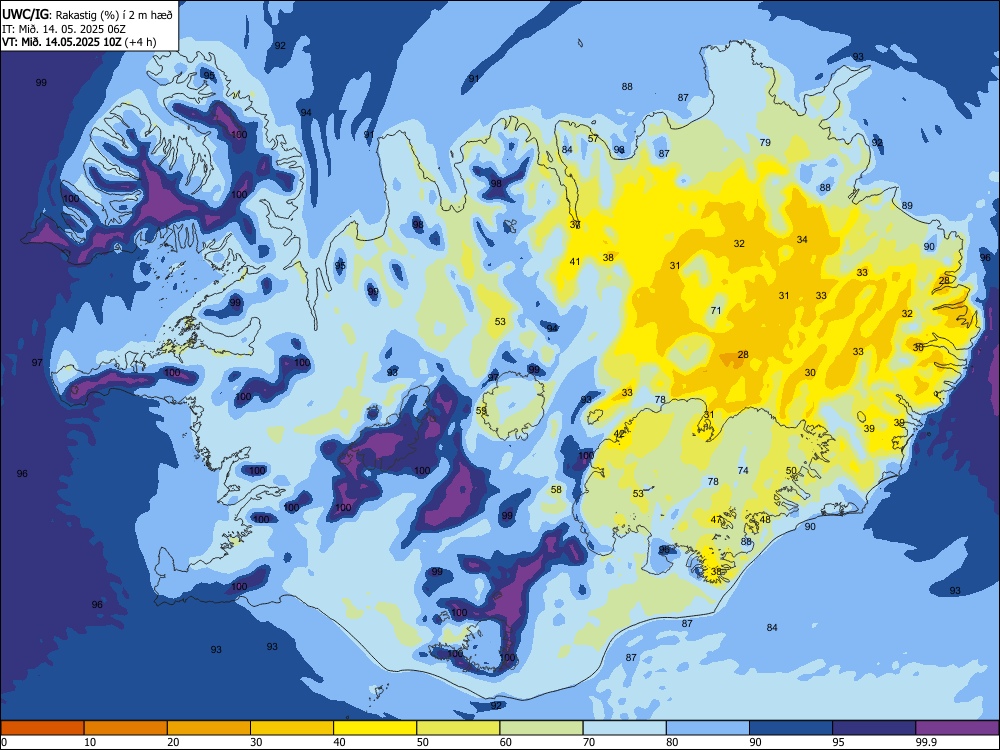The height and width of the screenshot is (750, 1000).
Task: Click the '41' humidity value on the map
Action: (x=575, y=261)
